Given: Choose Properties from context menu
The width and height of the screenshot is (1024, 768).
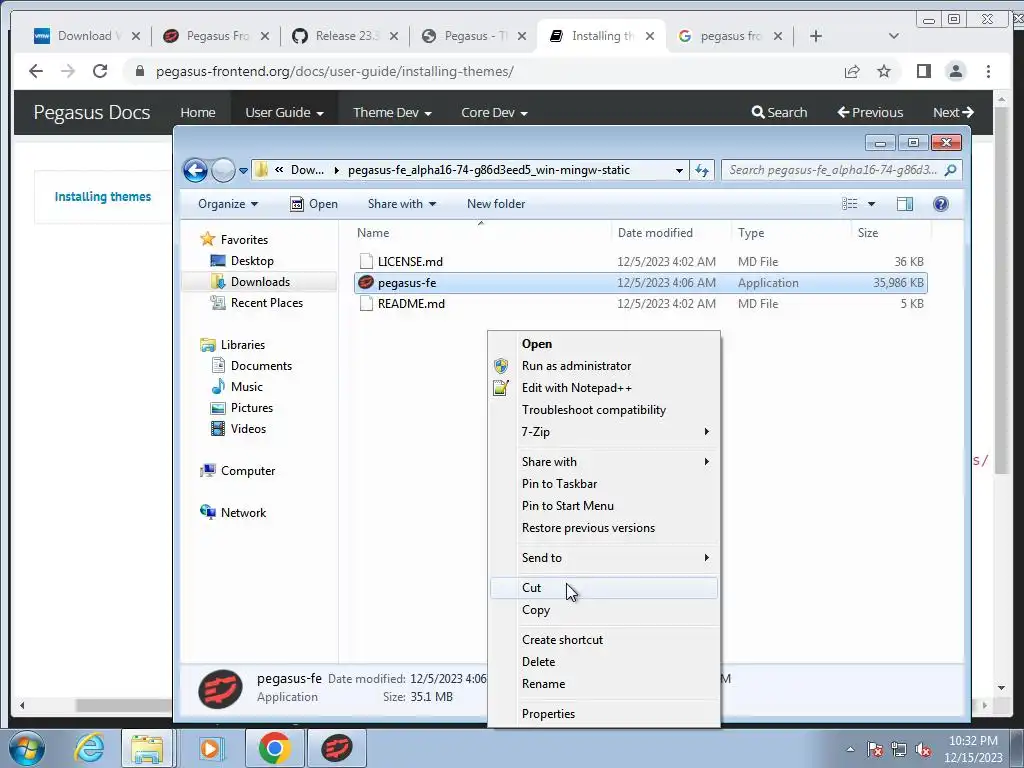Looking at the screenshot, I should 604,714.
